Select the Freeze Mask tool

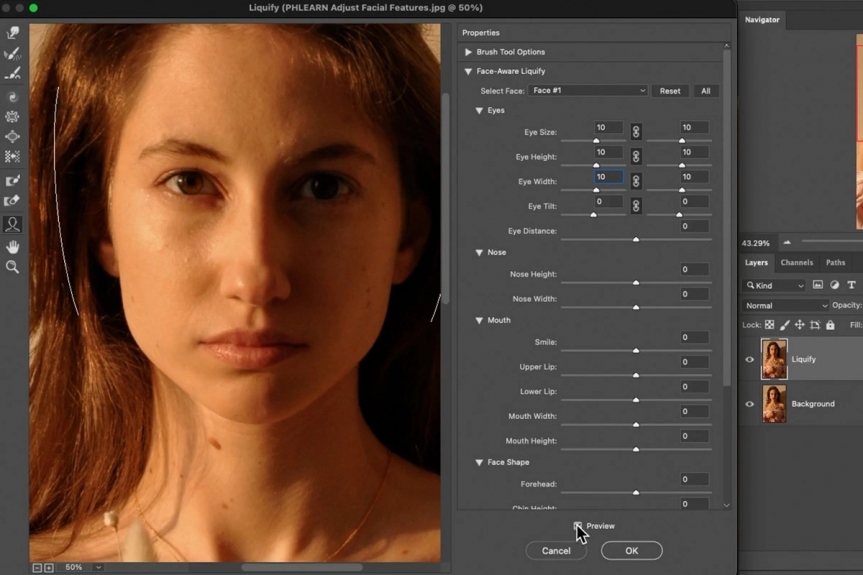point(13,181)
